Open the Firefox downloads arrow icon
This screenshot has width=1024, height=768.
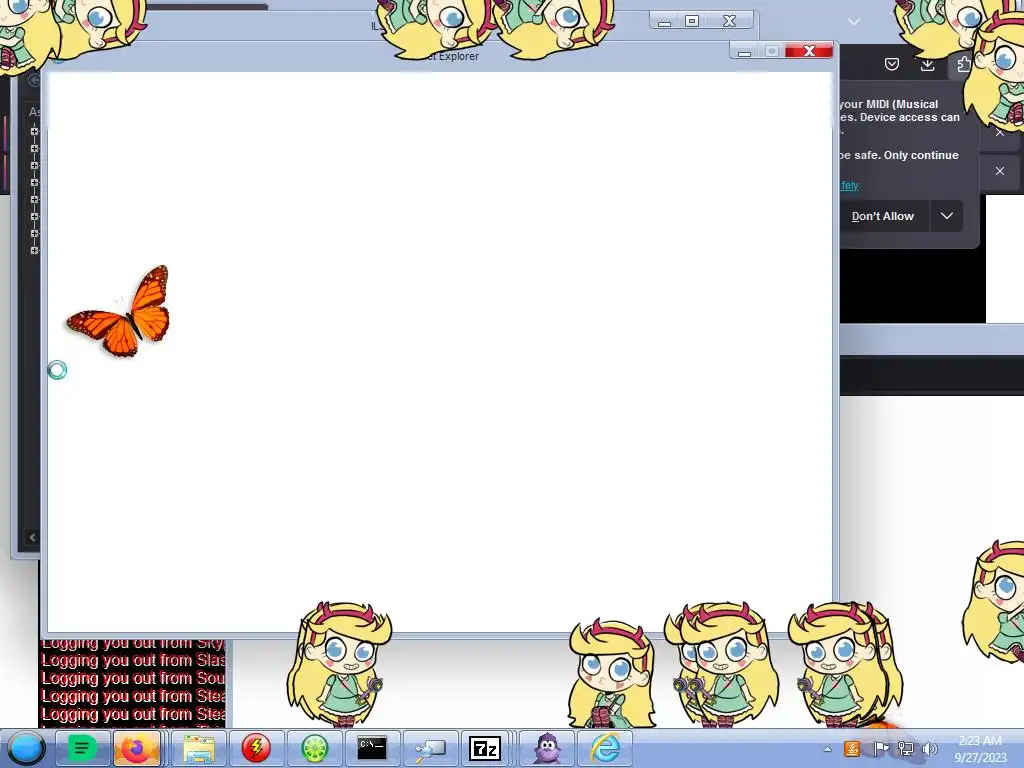tap(927, 64)
